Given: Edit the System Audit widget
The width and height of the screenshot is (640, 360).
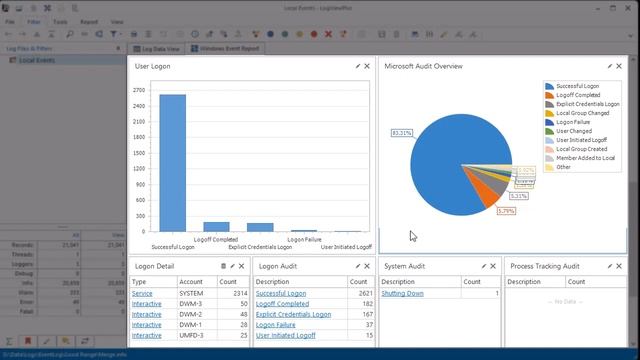Looking at the screenshot, I should point(484,266).
